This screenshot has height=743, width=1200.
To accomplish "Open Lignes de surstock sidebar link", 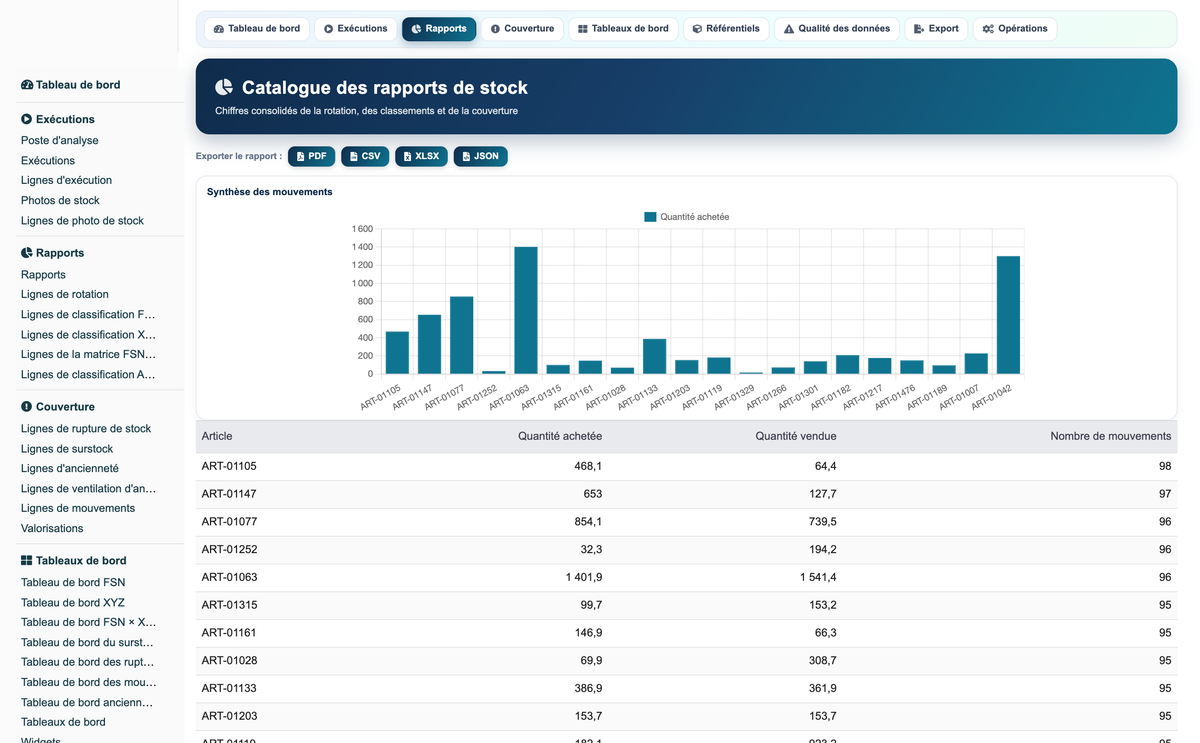I will coord(67,449).
